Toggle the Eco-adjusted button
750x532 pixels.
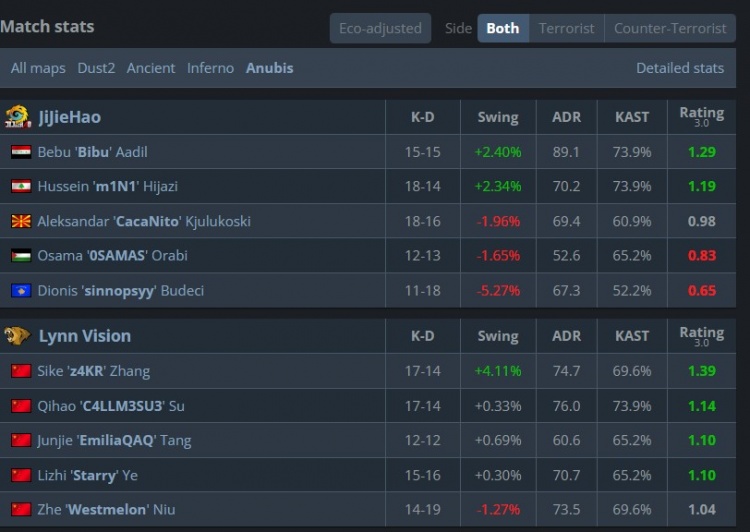(x=380, y=28)
